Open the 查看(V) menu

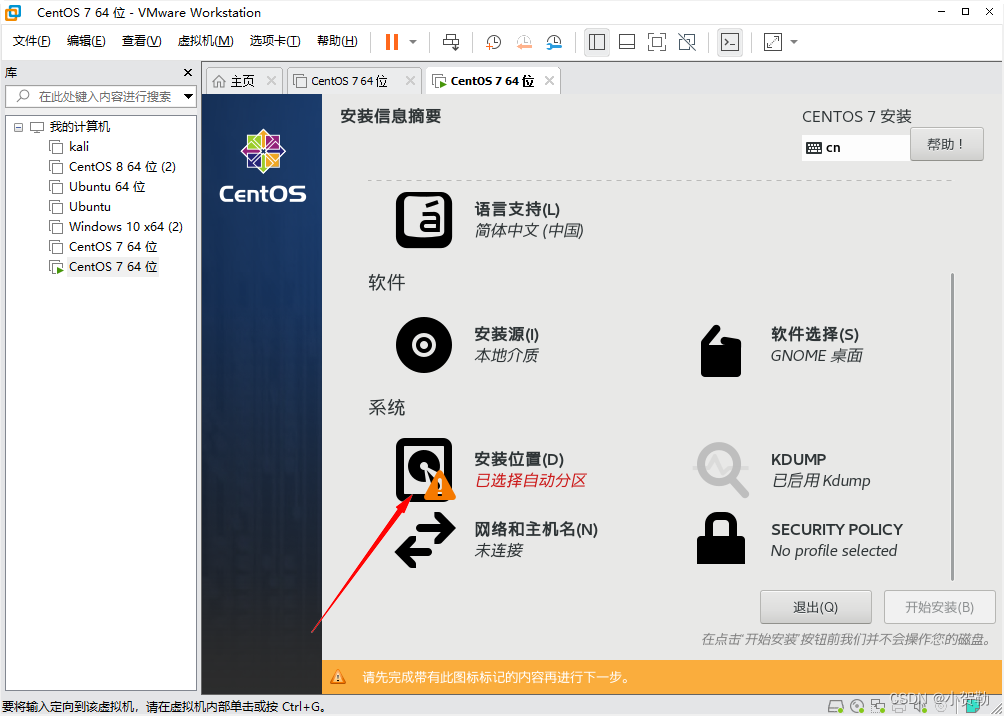click(x=142, y=41)
